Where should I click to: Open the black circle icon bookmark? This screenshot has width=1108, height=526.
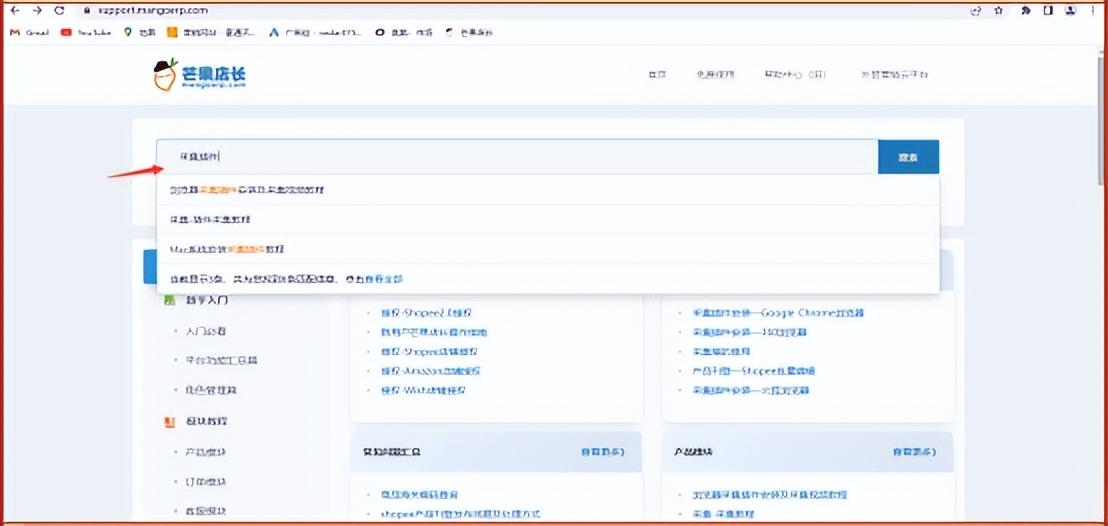(x=404, y=33)
